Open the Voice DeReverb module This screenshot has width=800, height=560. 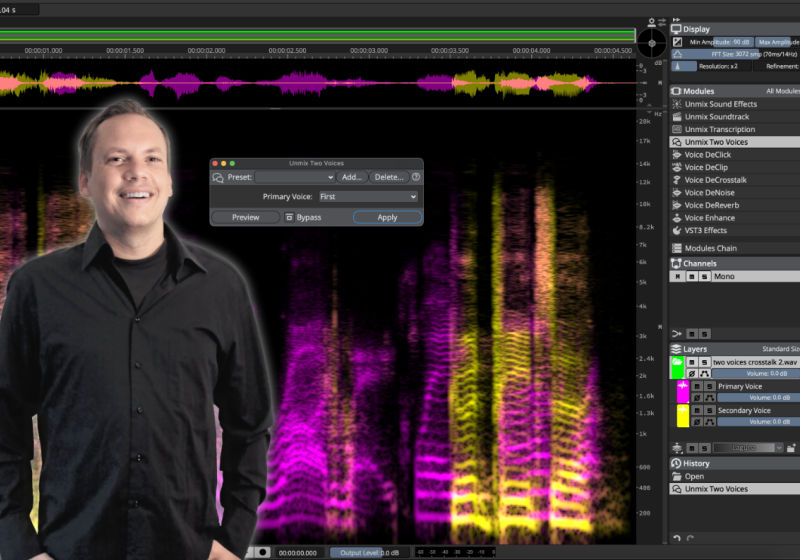point(735,206)
